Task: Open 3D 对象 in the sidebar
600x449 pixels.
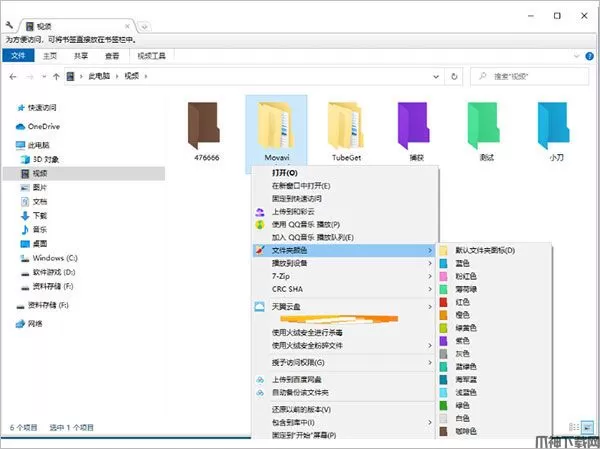Action: point(46,159)
